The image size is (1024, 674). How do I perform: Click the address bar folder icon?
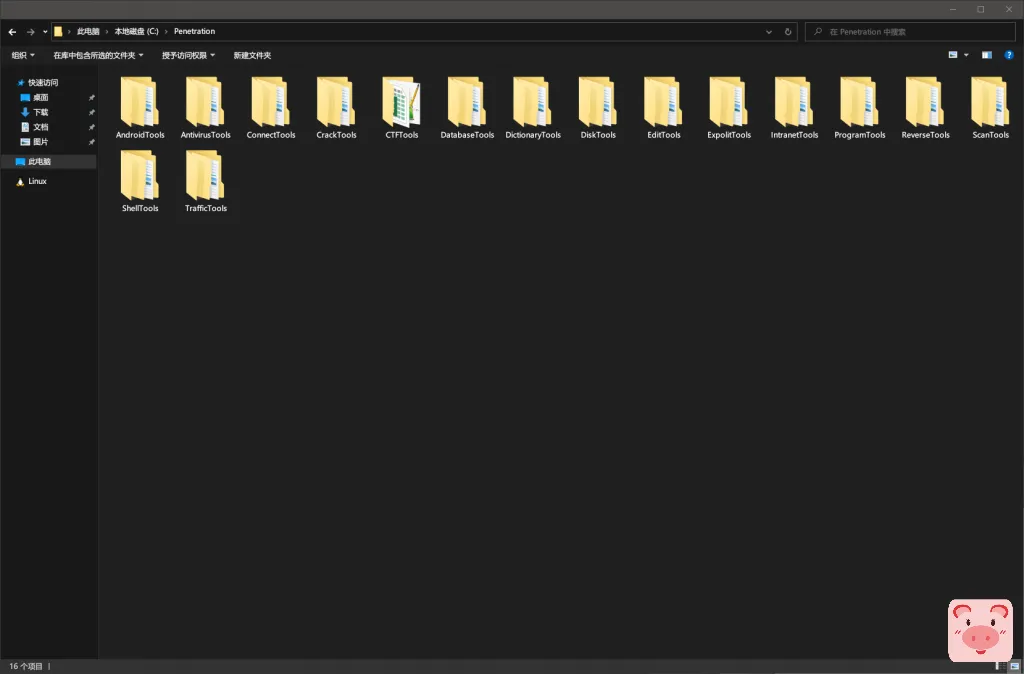pos(58,31)
